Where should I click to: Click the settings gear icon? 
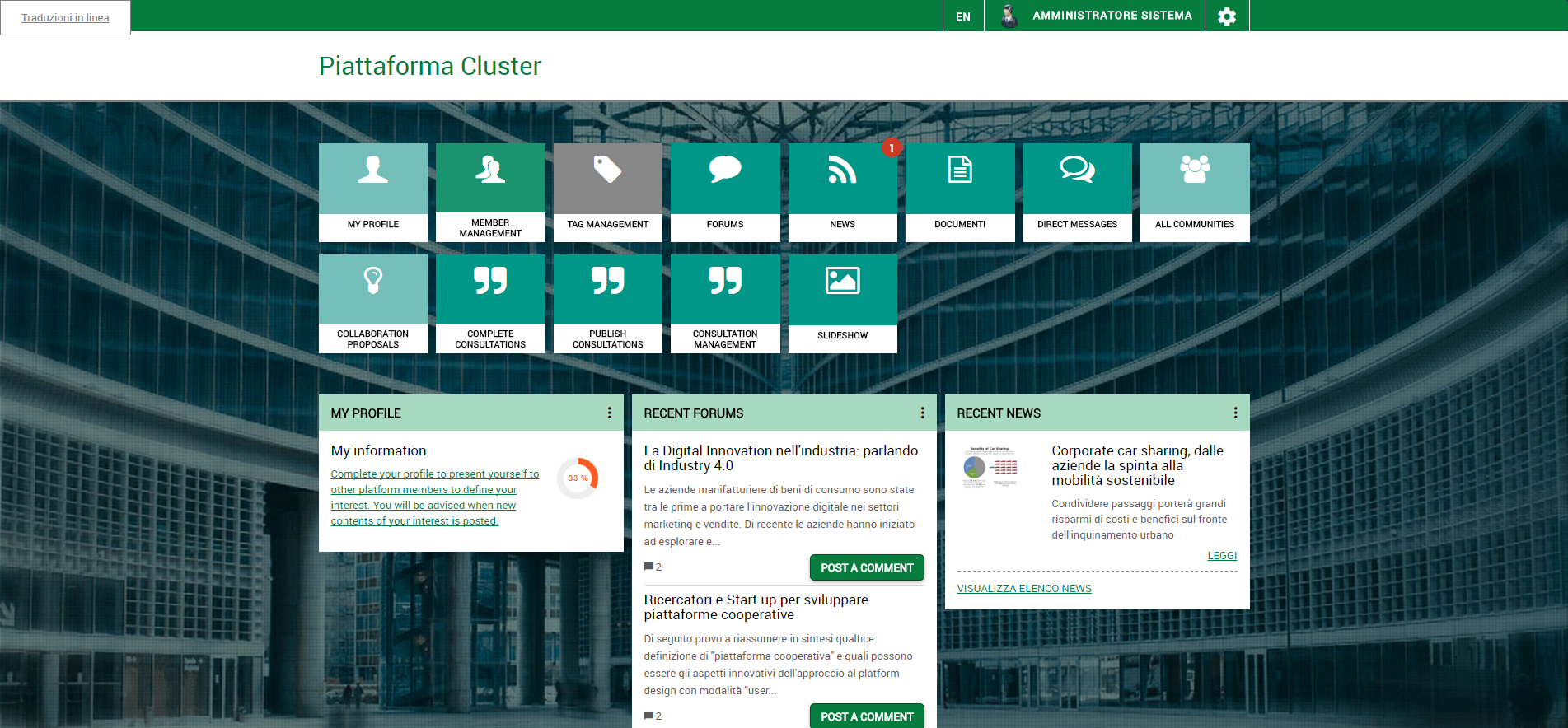1227,16
